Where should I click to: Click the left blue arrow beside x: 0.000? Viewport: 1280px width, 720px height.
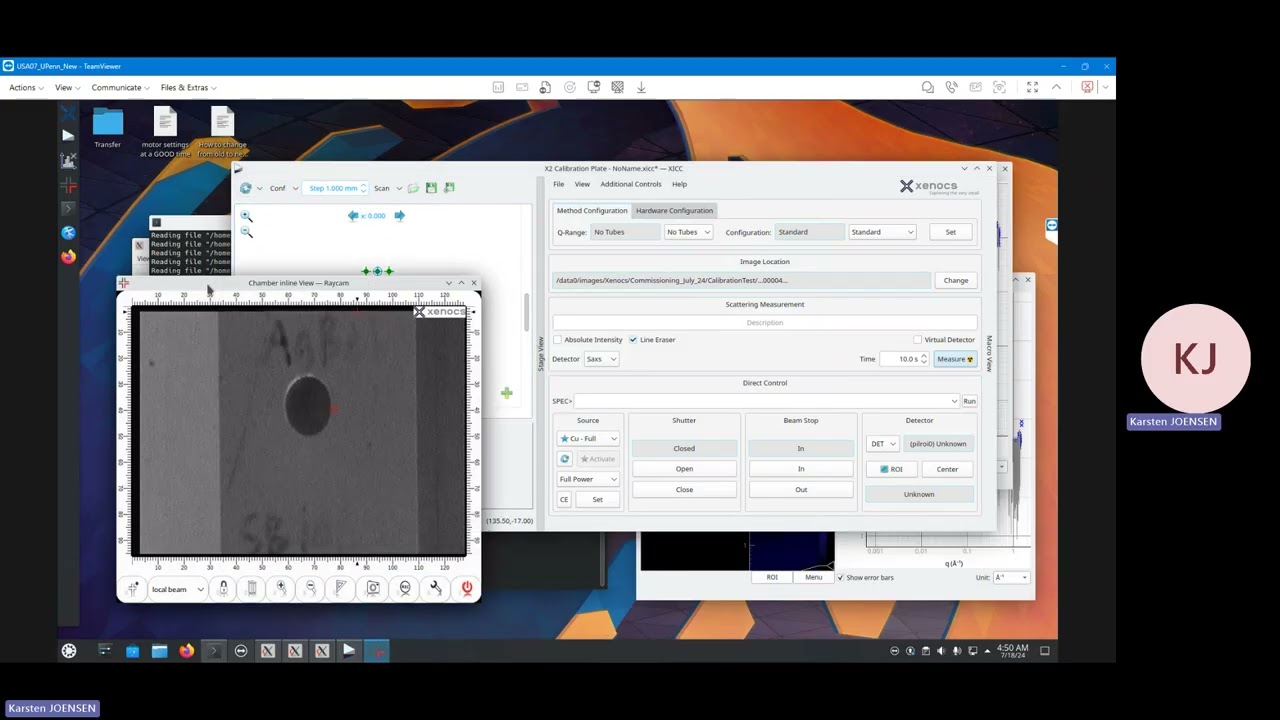pyautogui.click(x=353, y=215)
